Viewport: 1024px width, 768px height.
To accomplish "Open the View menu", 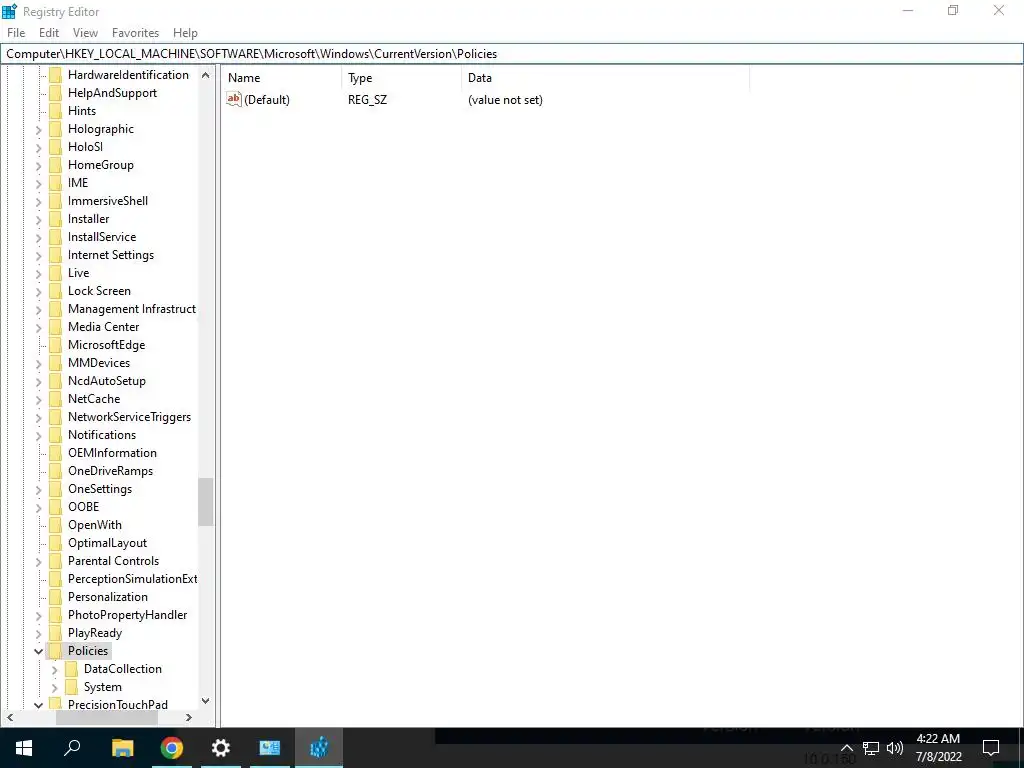I will click(86, 33).
